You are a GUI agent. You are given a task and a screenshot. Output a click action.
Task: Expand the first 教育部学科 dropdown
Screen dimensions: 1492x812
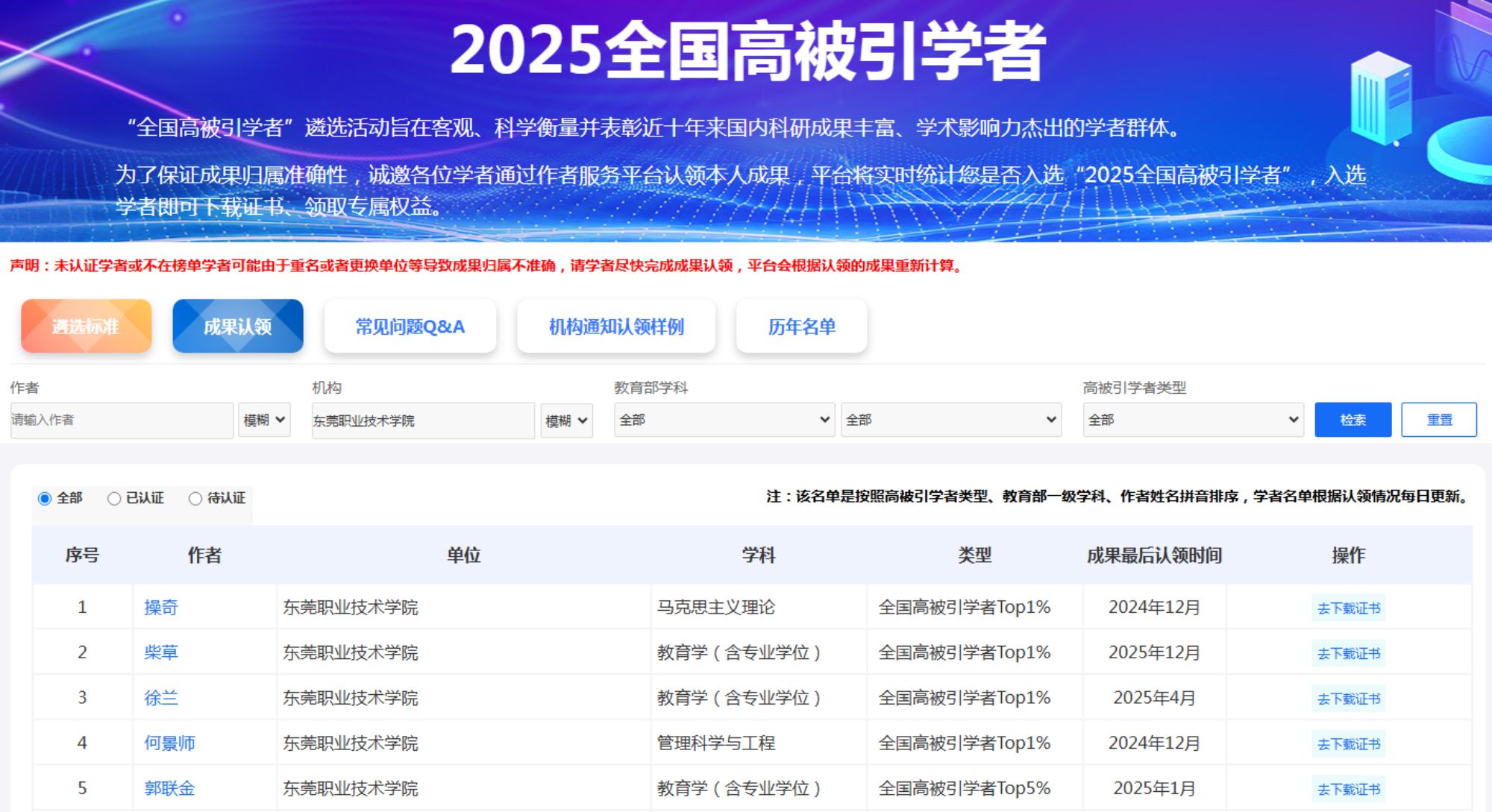click(x=724, y=420)
